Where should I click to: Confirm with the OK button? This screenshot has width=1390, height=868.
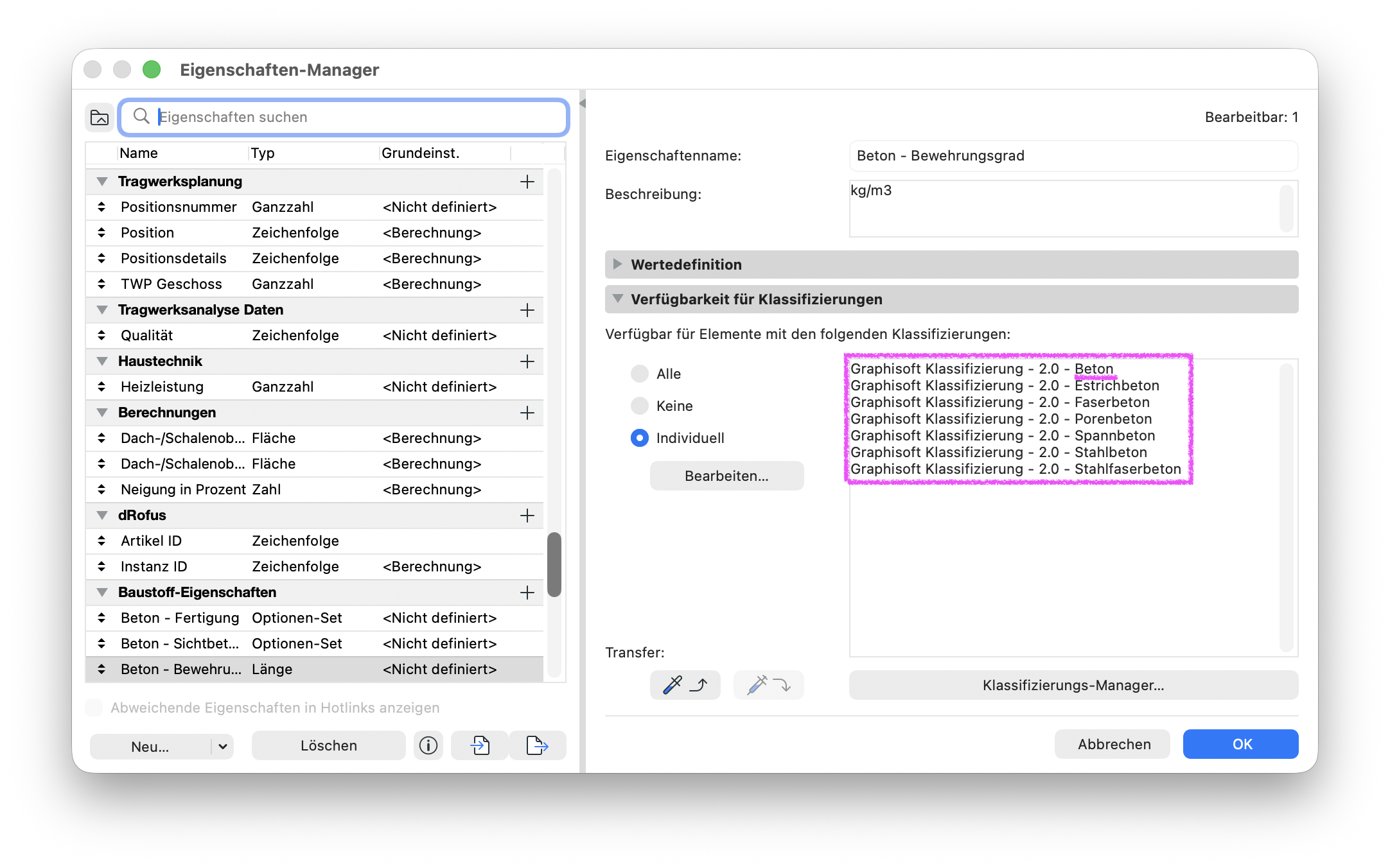click(1241, 744)
